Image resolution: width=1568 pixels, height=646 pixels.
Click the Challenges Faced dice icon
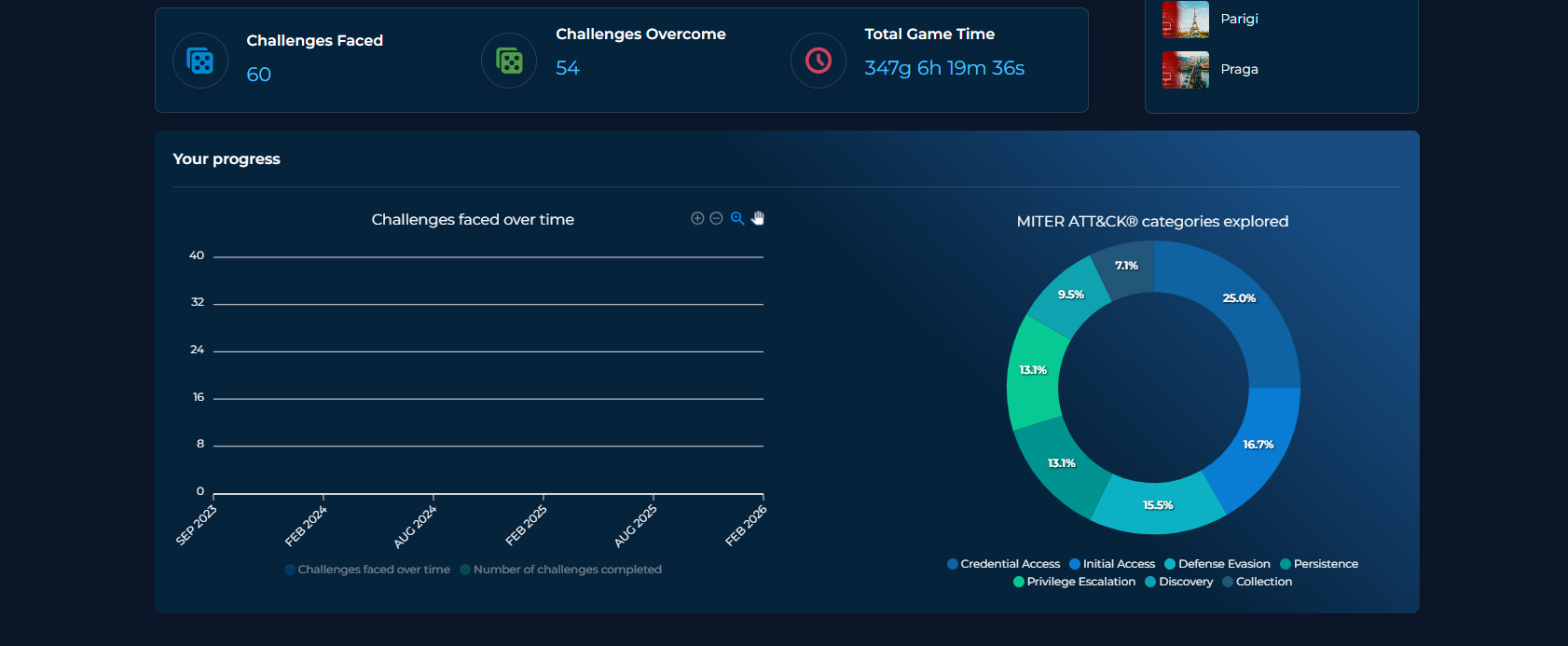point(200,61)
